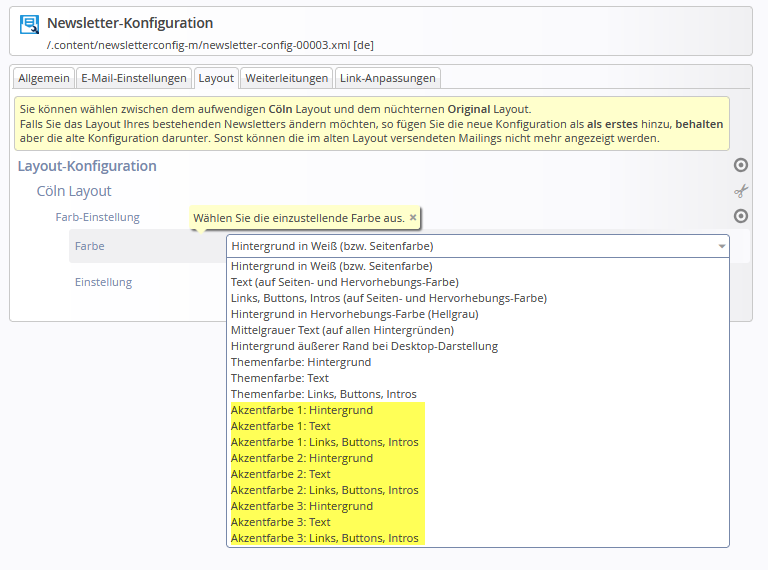This screenshot has height=570, width=768.
Task: Click the Farb-Einstellung circular target icon
Action: (x=741, y=216)
